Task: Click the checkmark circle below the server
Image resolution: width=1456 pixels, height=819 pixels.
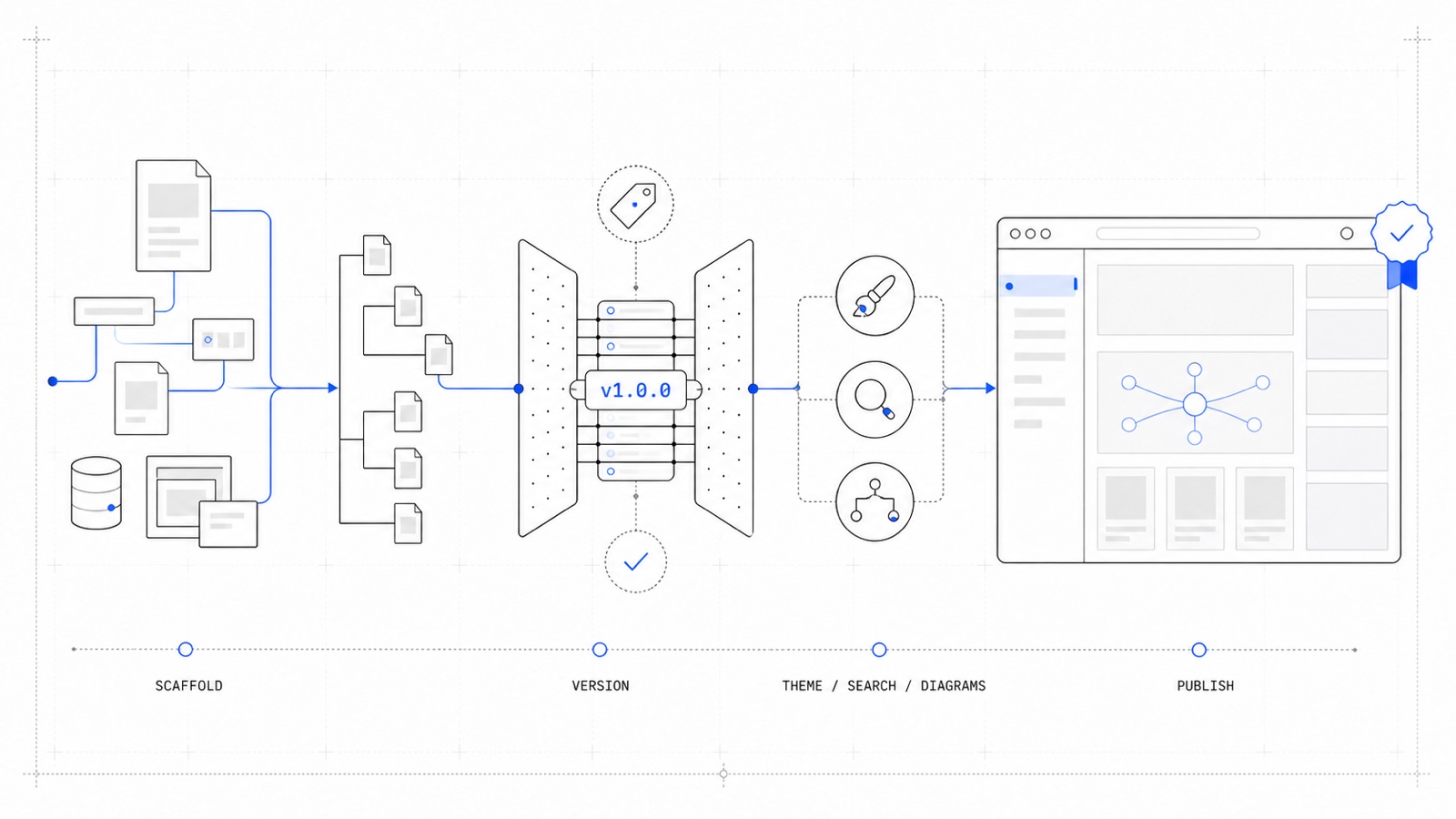Action: click(635, 561)
